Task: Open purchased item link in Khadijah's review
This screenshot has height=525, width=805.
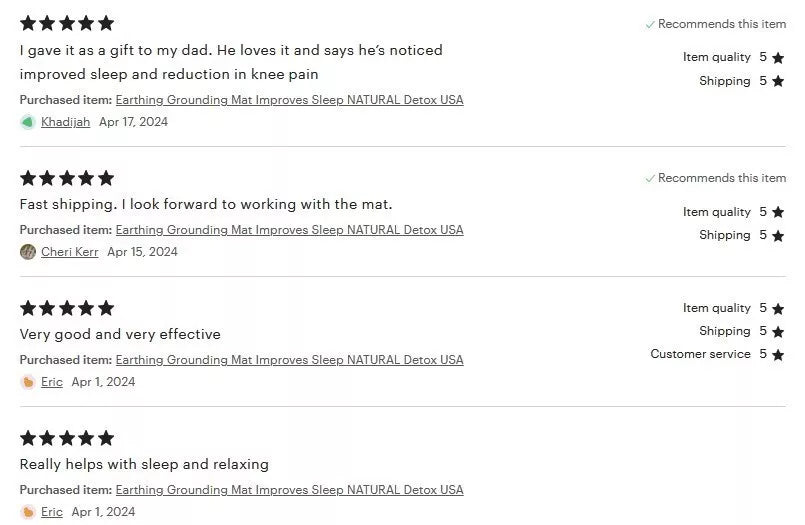Action: coord(290,100)
